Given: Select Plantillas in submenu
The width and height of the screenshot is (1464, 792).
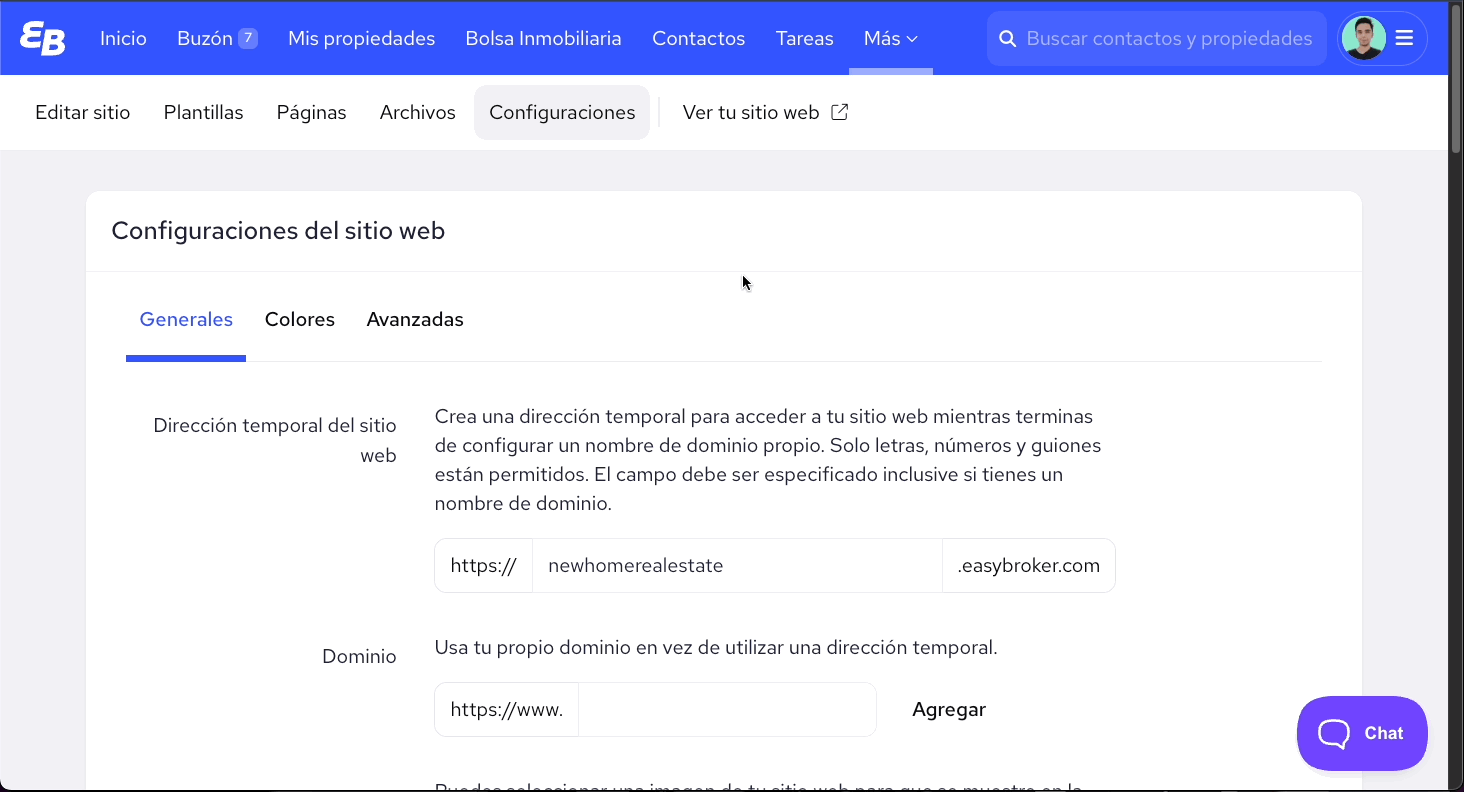Looking at the screenshot, I should click(x=203, y=112).
